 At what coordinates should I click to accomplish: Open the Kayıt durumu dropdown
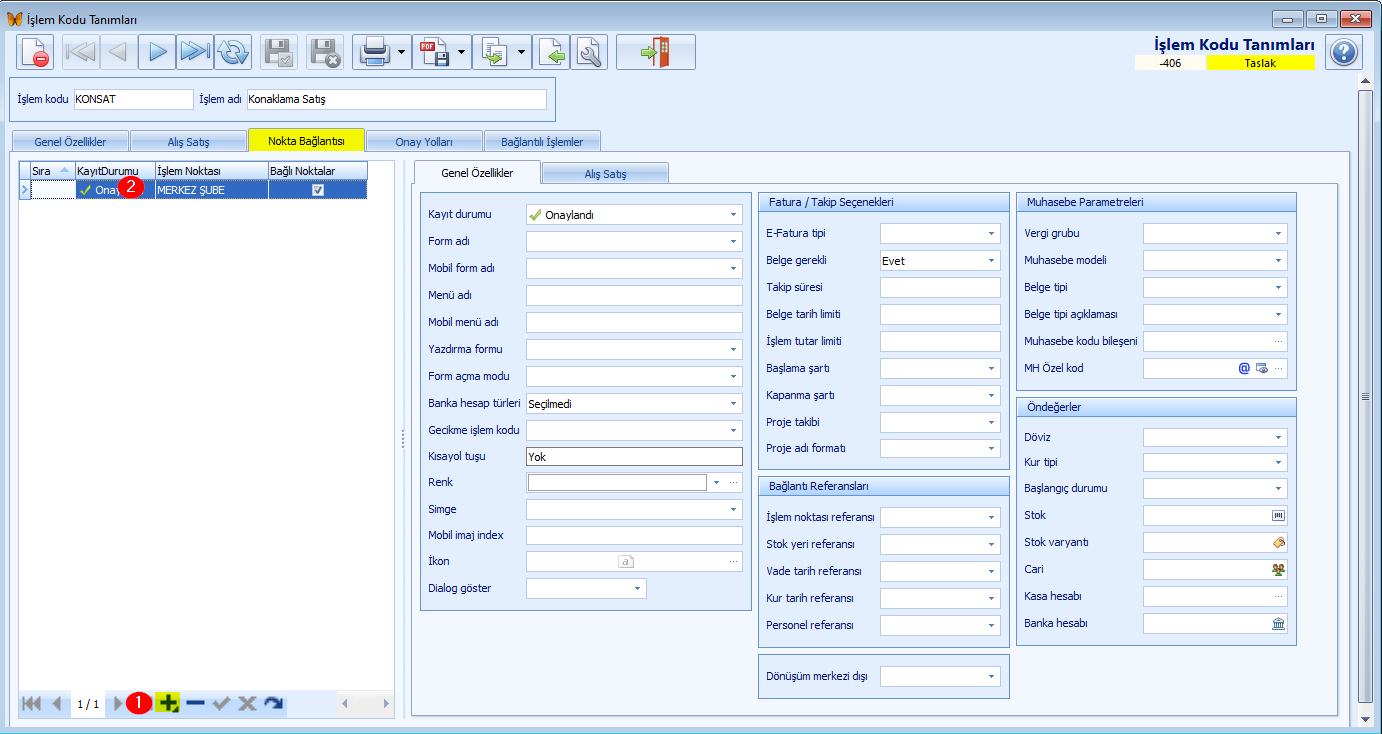734,214
